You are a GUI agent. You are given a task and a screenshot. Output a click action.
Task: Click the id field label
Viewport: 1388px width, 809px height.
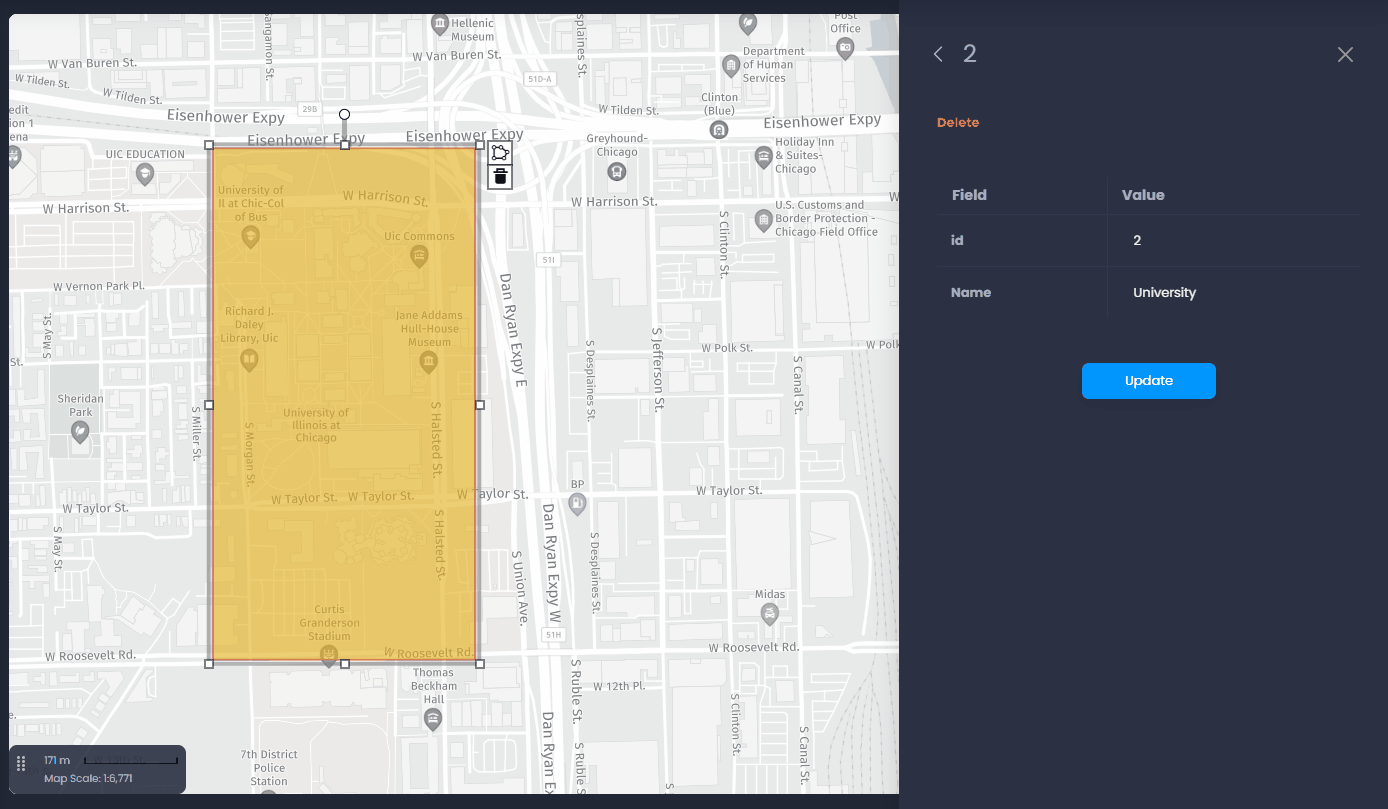click(x=957, y=241)
